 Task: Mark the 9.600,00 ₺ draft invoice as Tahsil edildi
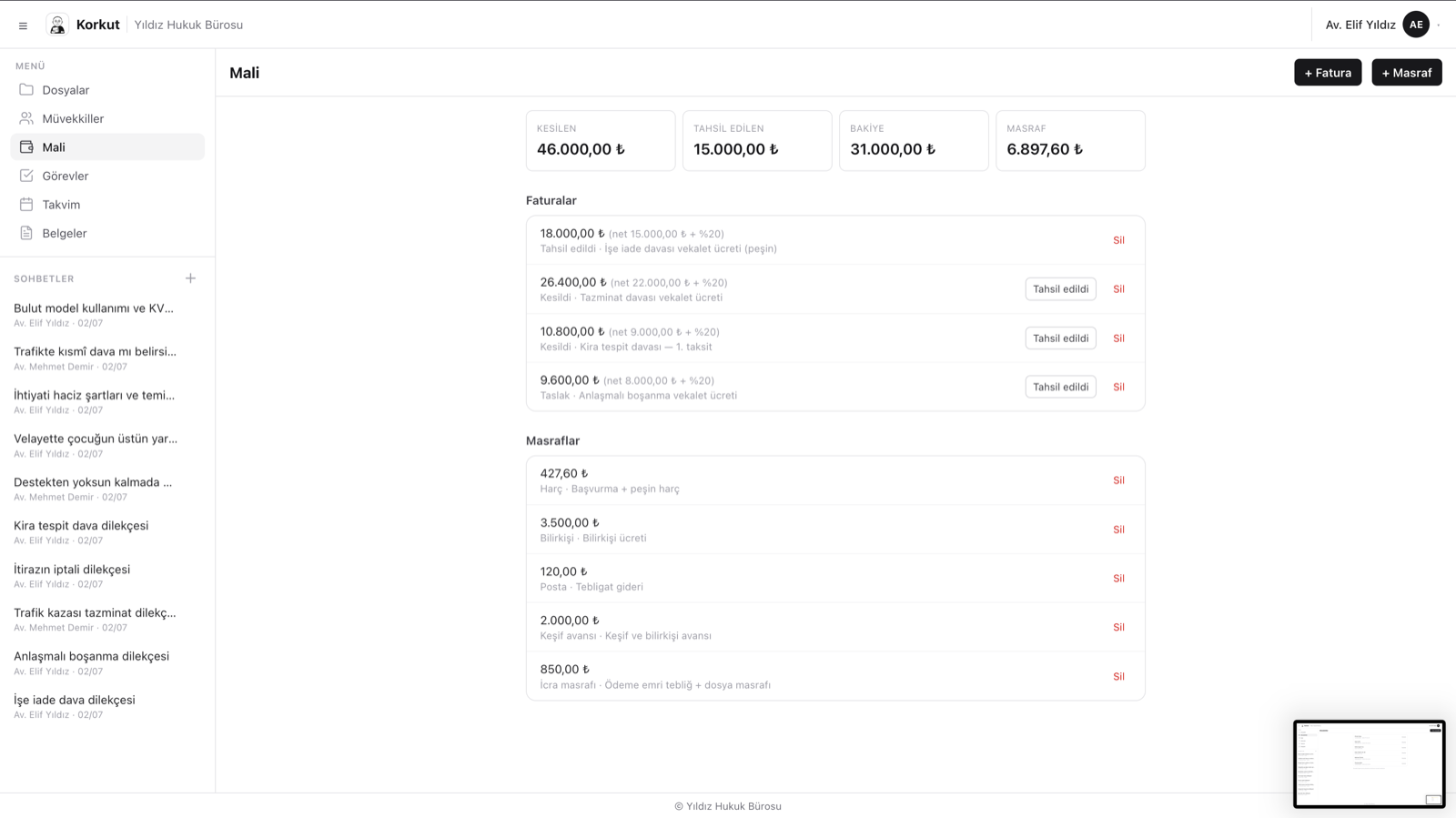pyautogui.click(x=1060, y=387)
